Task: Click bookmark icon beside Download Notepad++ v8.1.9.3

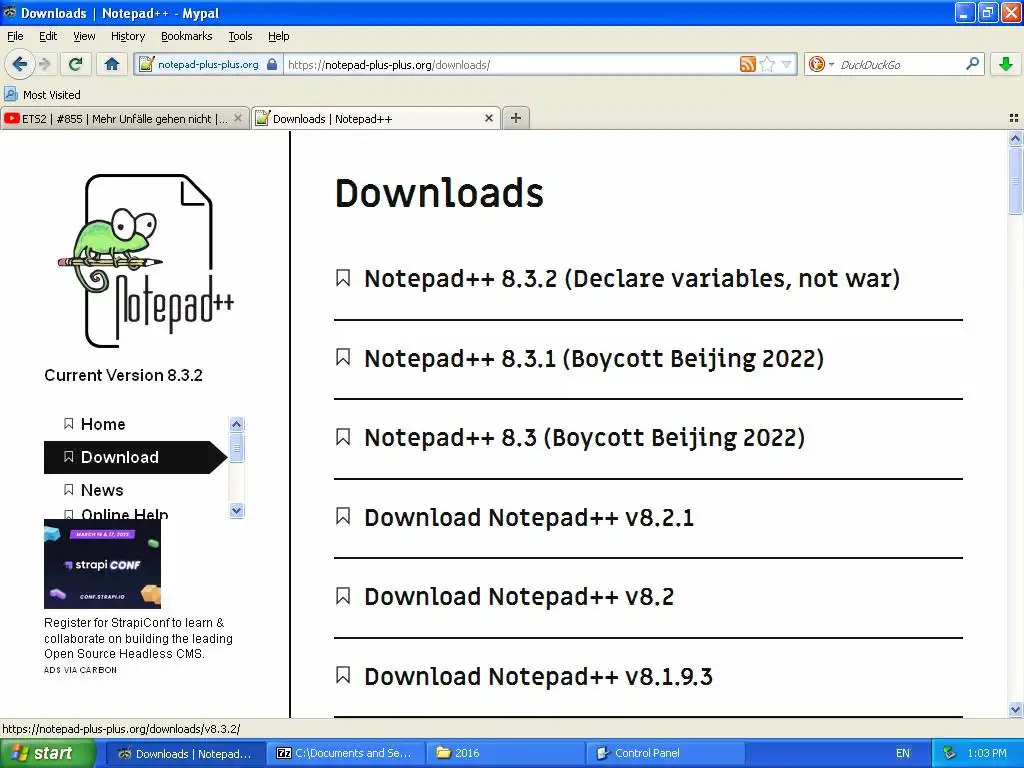Action: tap(343, 675)
